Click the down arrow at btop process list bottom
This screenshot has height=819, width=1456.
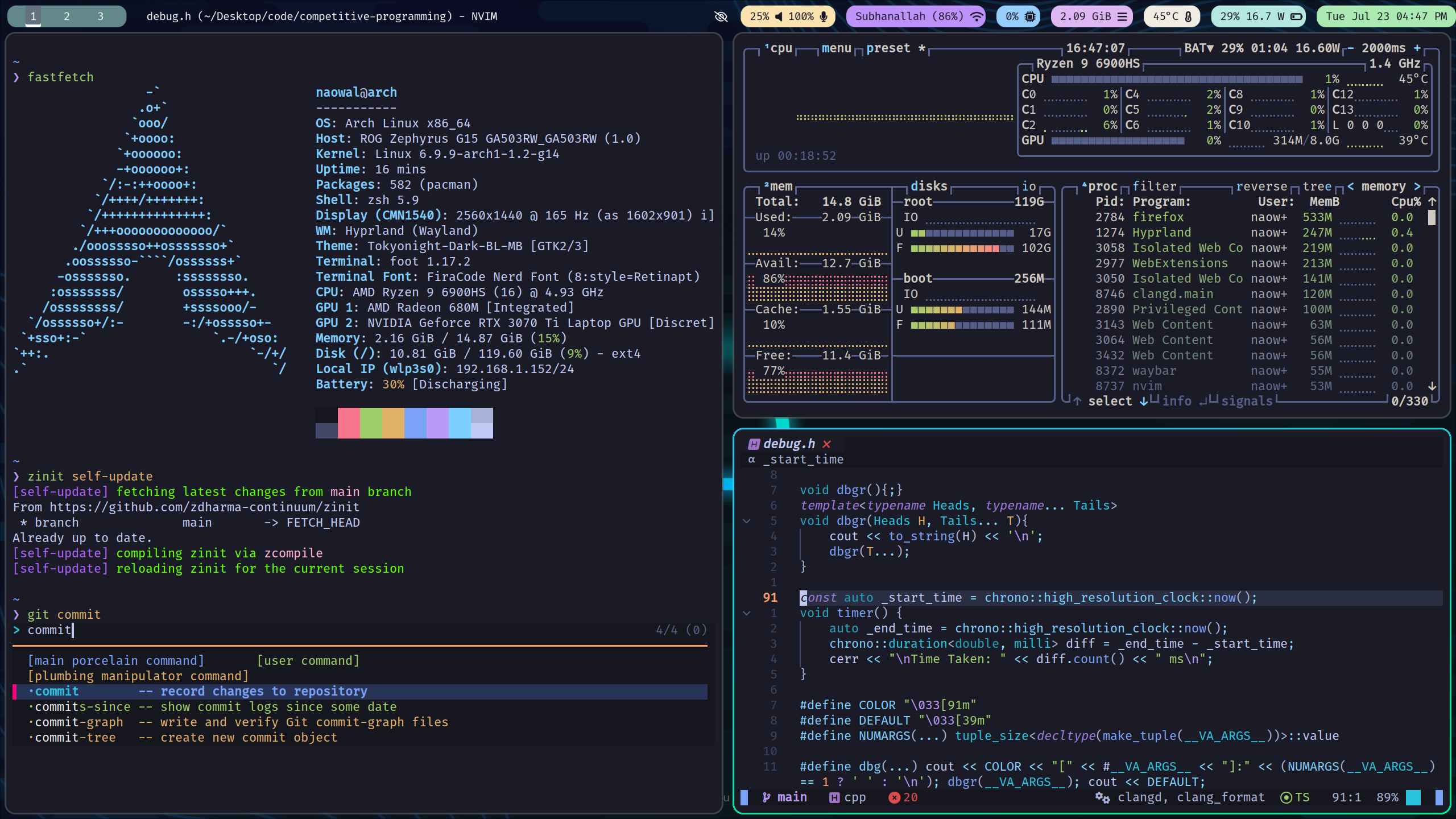tap(1432, 386)
